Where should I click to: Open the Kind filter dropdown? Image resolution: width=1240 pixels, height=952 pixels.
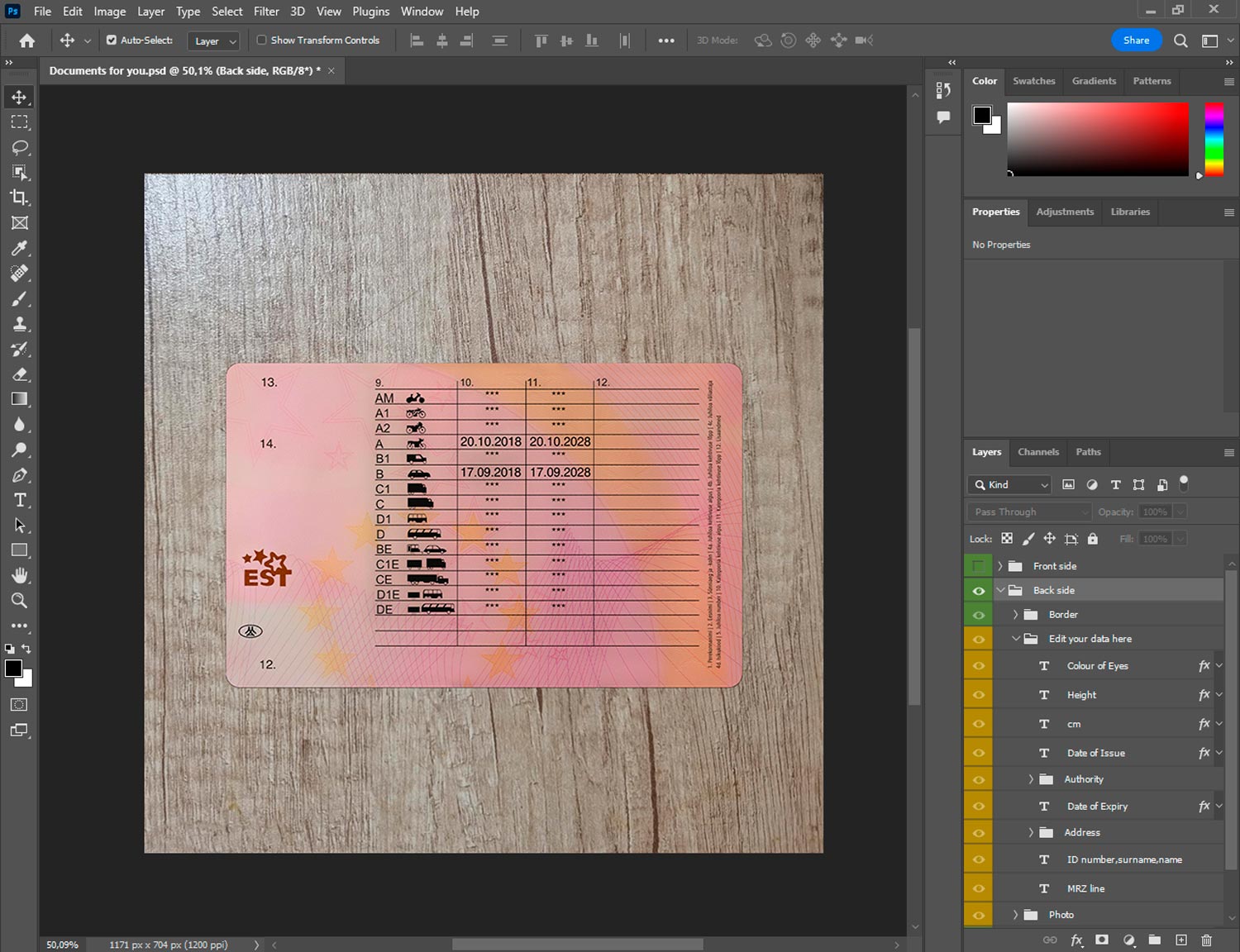click(x=1011, y=485)
